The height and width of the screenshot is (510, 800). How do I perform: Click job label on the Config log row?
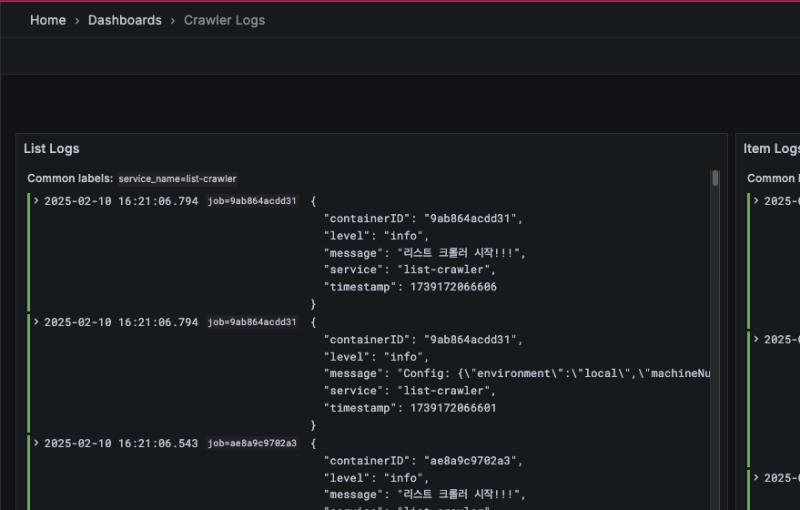(x=252, y=322)
